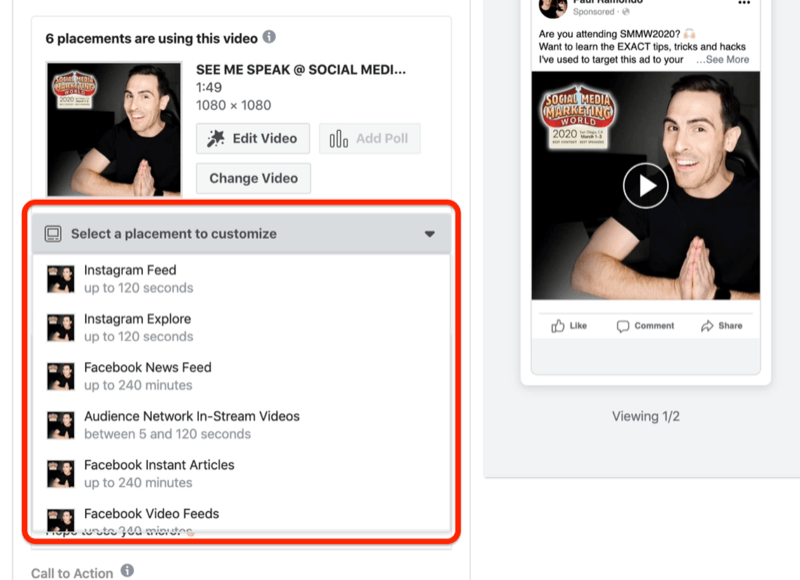Choose Audience Network In-Stream Videos option
This screenshot has width=800, height=580.
[x=241, y=425]
